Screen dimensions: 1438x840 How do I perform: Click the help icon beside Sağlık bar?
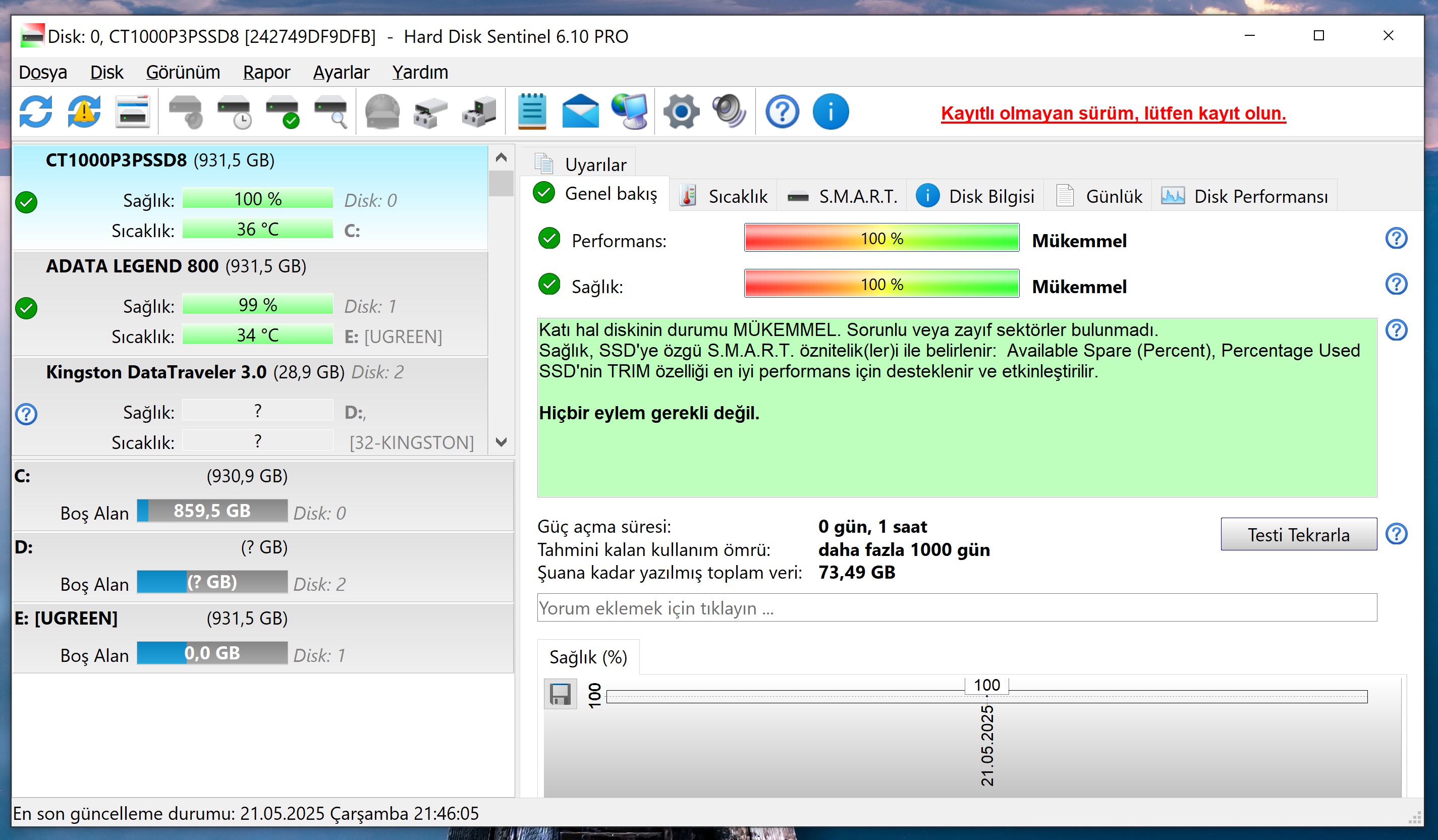[x=1396, y=284]
